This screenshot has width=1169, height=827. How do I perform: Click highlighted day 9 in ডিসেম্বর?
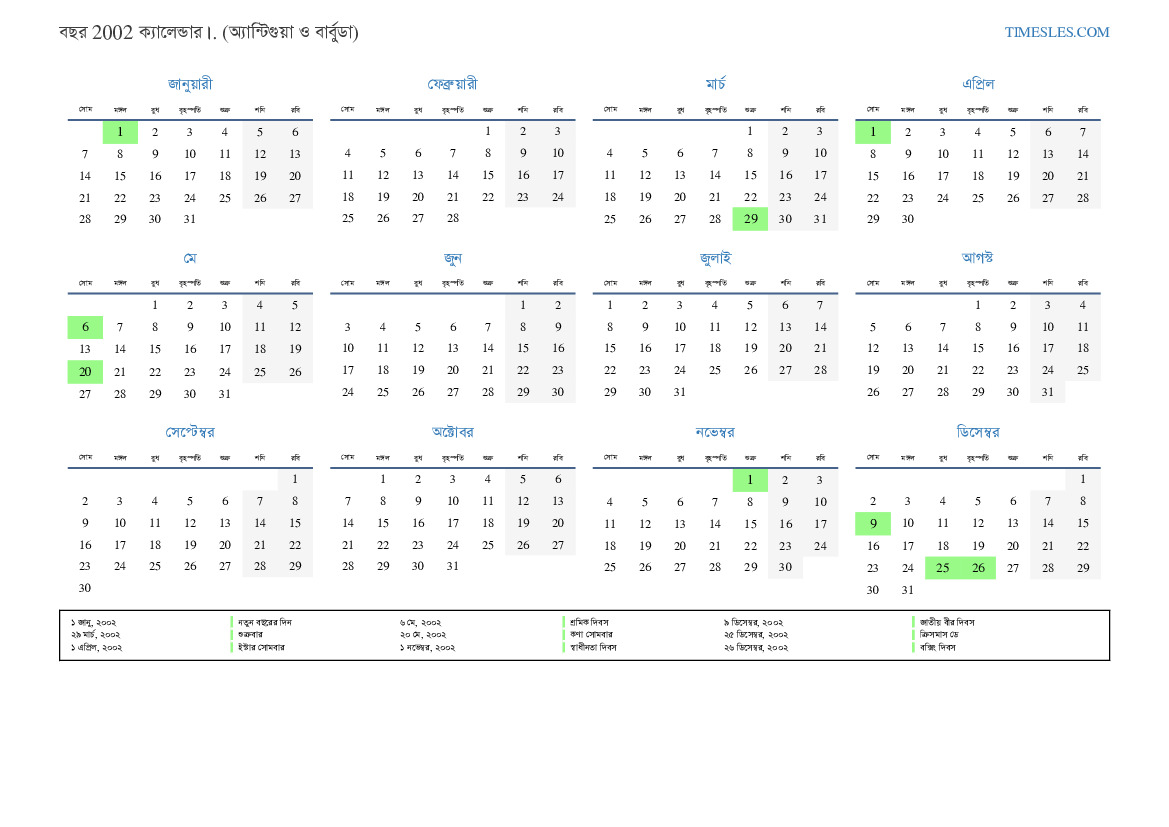pyautogui.click(x=873, y=523)
